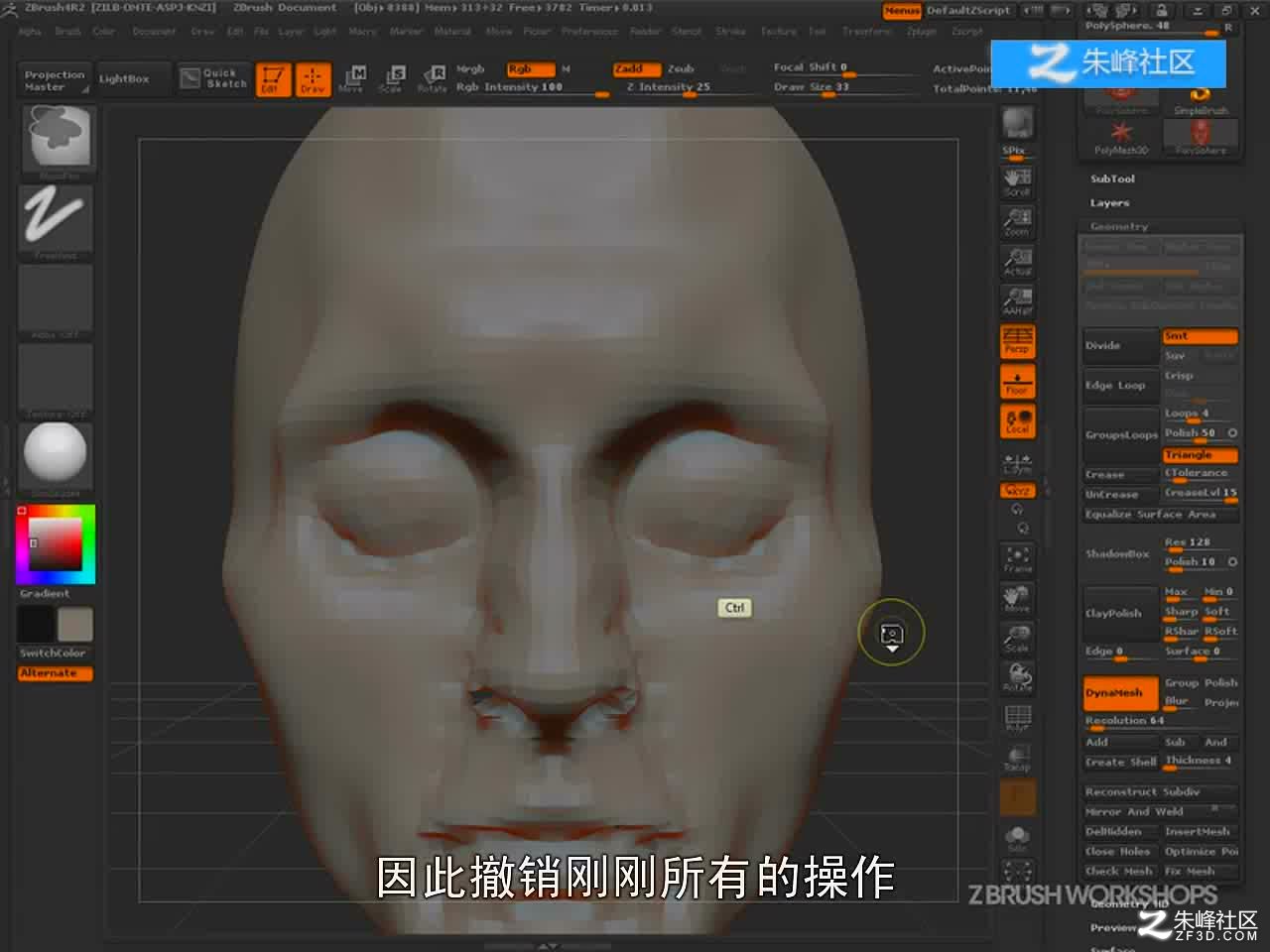Image resolution: width=1270 pixels, height=952 pixels.
Task: Open the Stroke menu
Action: [x=731, y=32]
